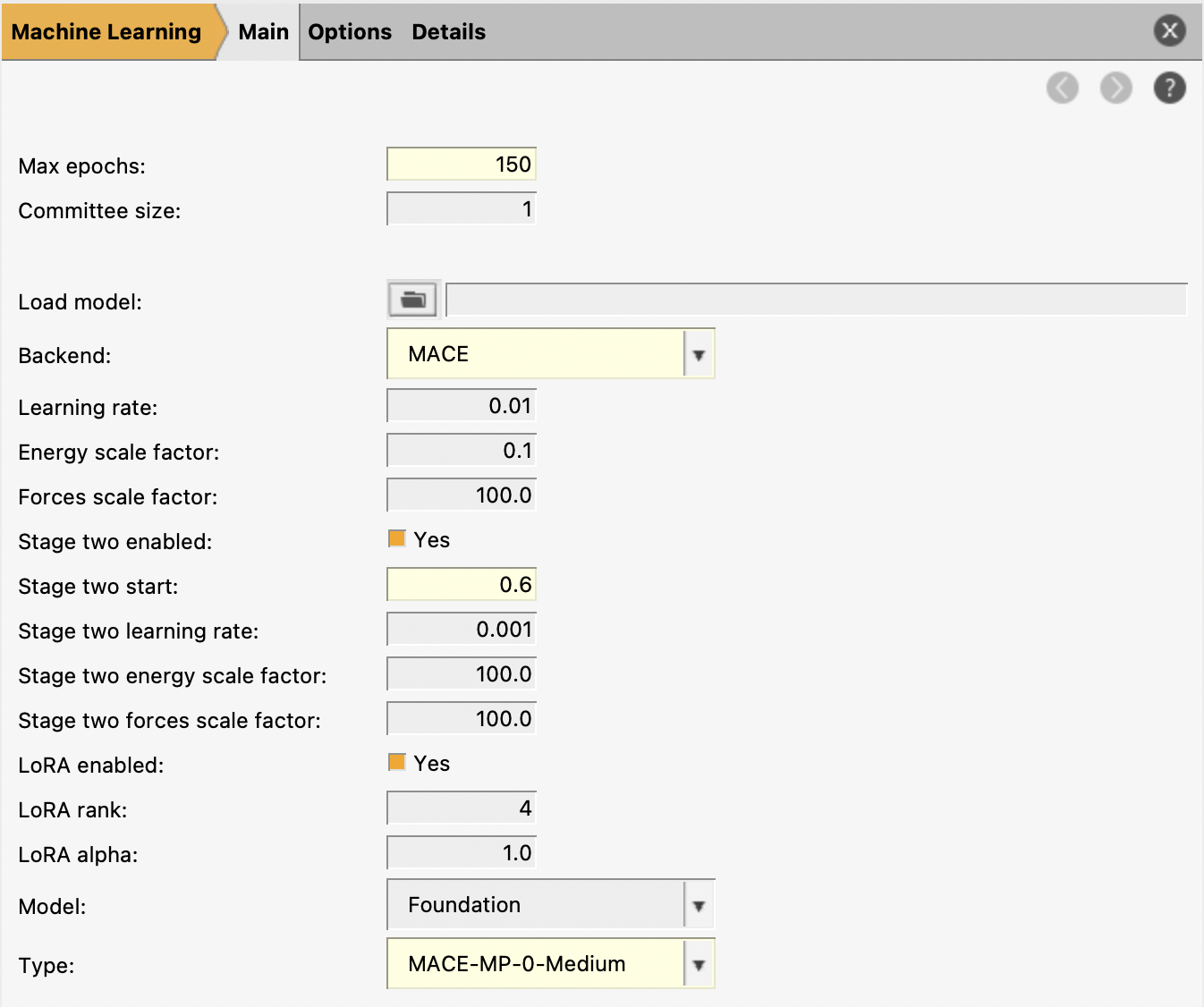
Task: Toggle the Stage two enabled checkbox
Action: [x=397, y=538]
